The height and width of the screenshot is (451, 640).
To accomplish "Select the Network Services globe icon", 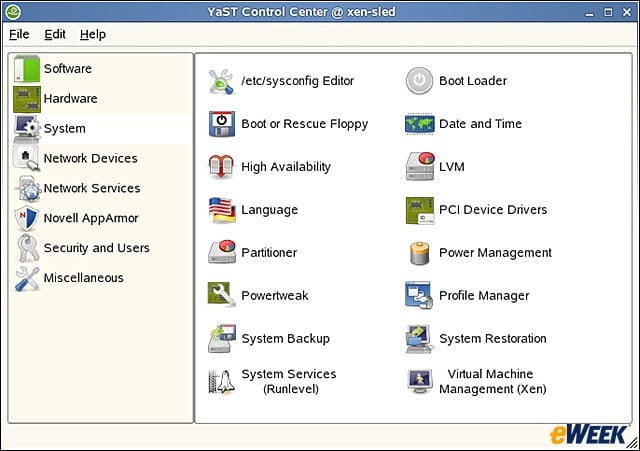I will coord(29,188).
